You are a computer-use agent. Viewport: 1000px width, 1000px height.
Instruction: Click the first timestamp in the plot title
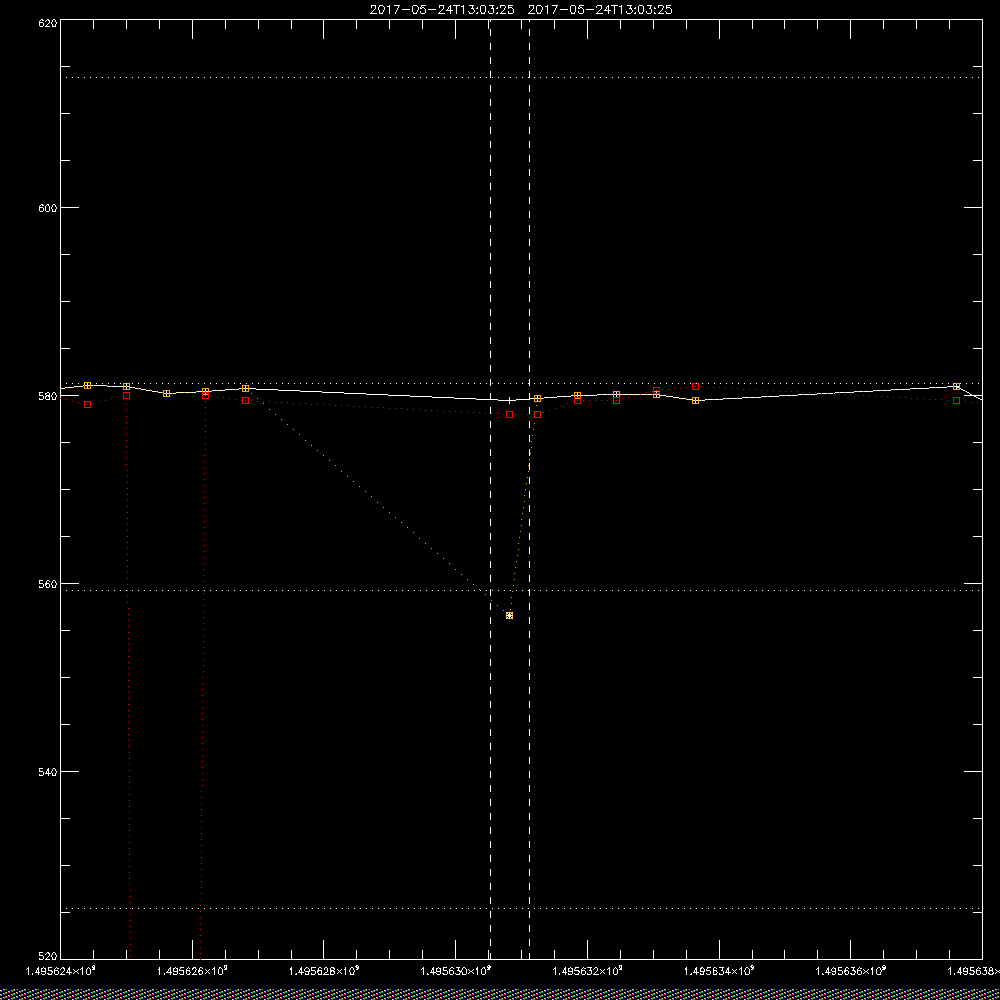(442, 10)
